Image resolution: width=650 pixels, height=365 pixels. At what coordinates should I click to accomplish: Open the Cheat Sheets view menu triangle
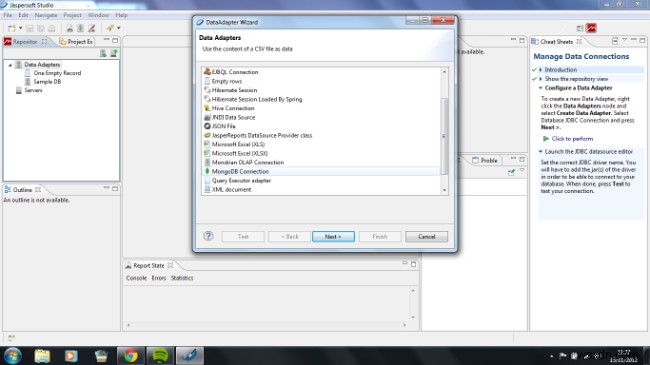[x=624, y=40]
